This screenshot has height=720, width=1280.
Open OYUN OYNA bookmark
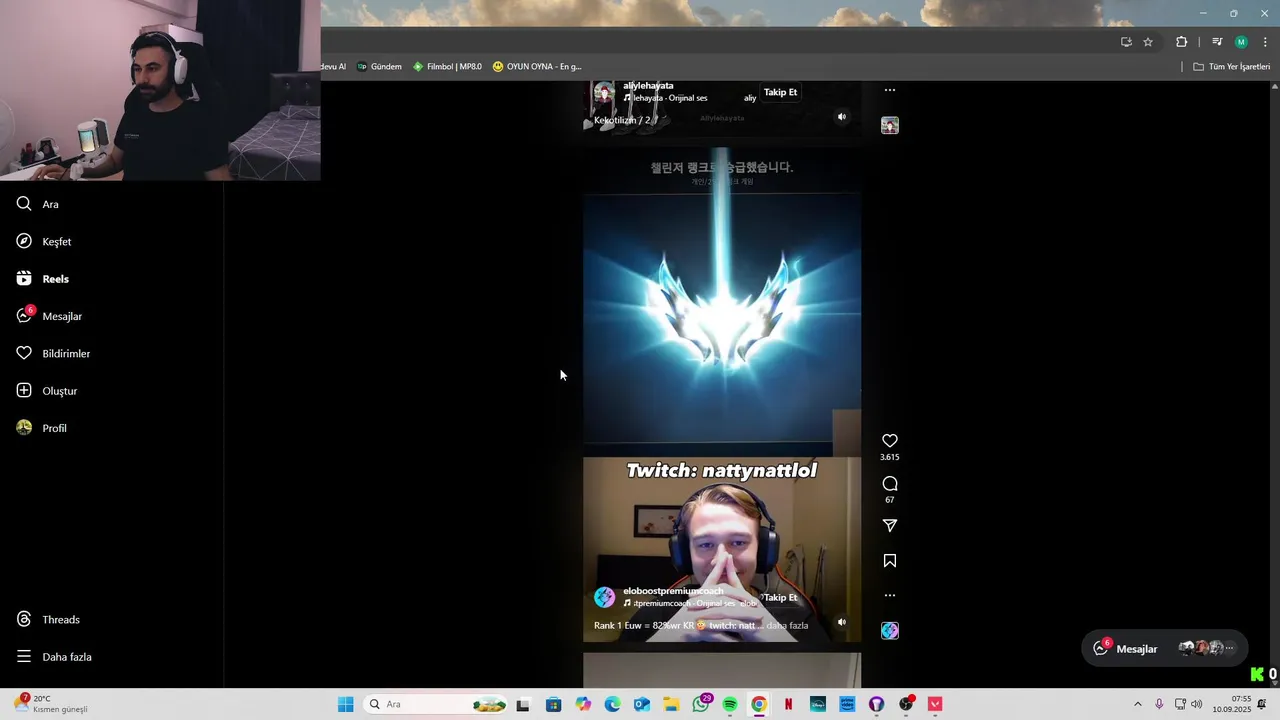(x=537, y=67)
